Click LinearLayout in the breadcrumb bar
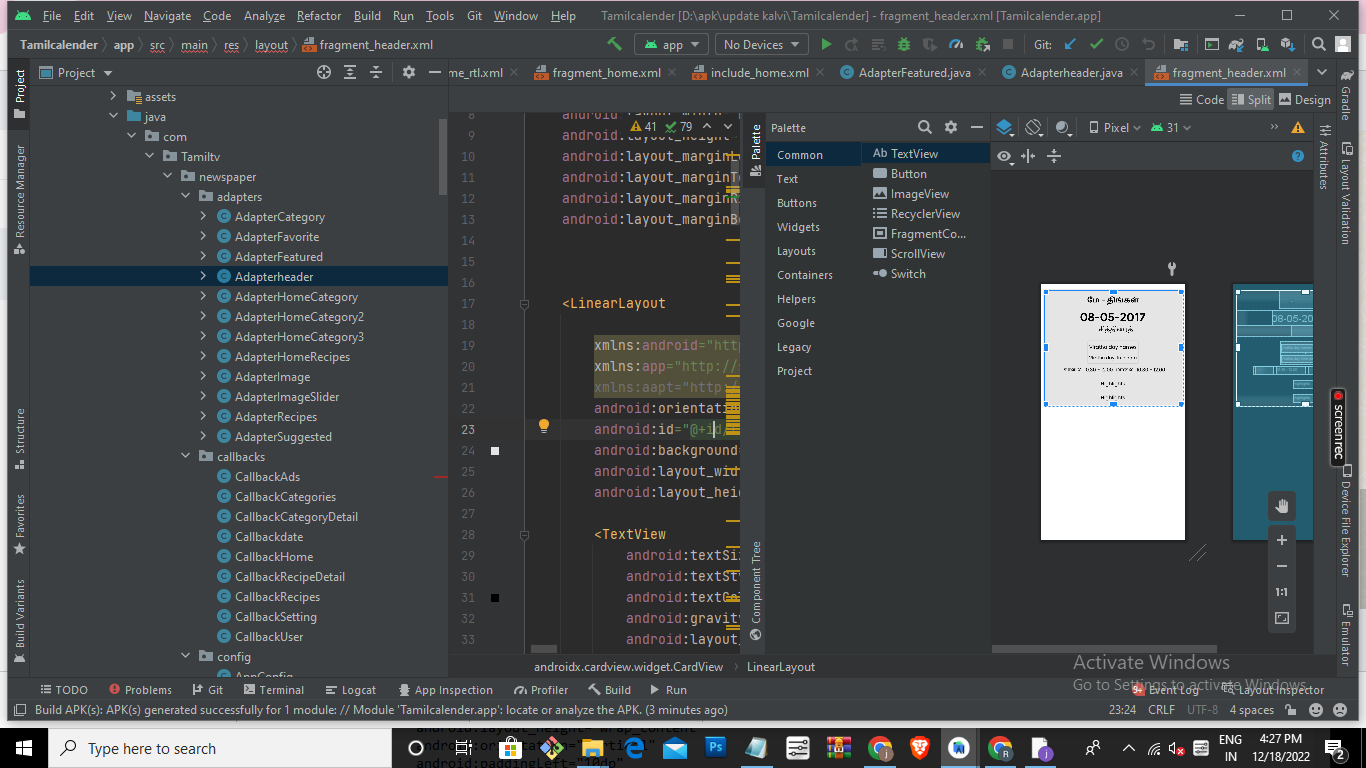 pos(781,667)
